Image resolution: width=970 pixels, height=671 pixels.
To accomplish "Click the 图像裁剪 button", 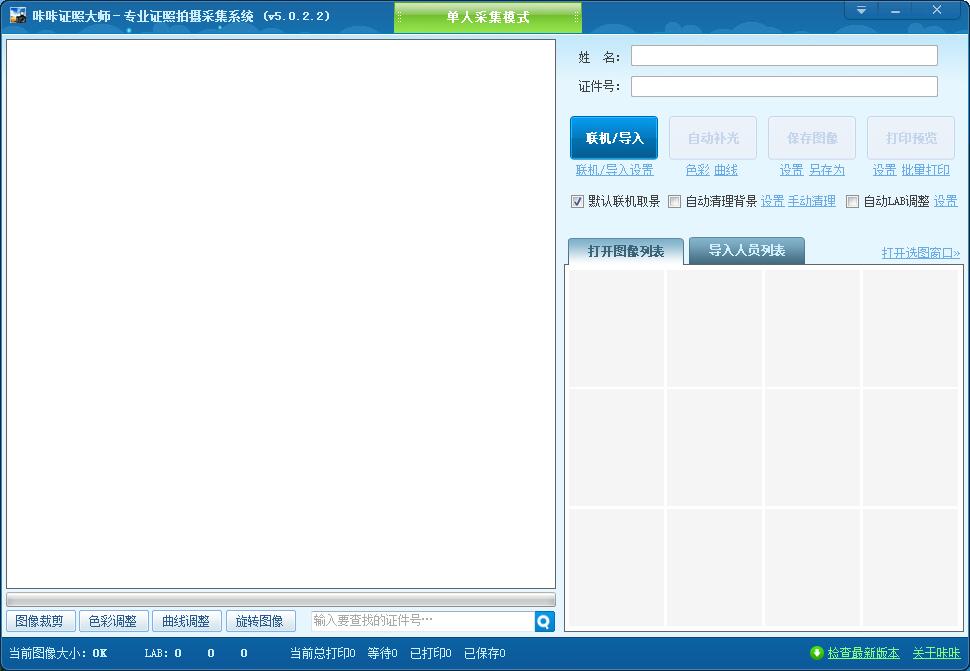I will [x=40, y=621].
